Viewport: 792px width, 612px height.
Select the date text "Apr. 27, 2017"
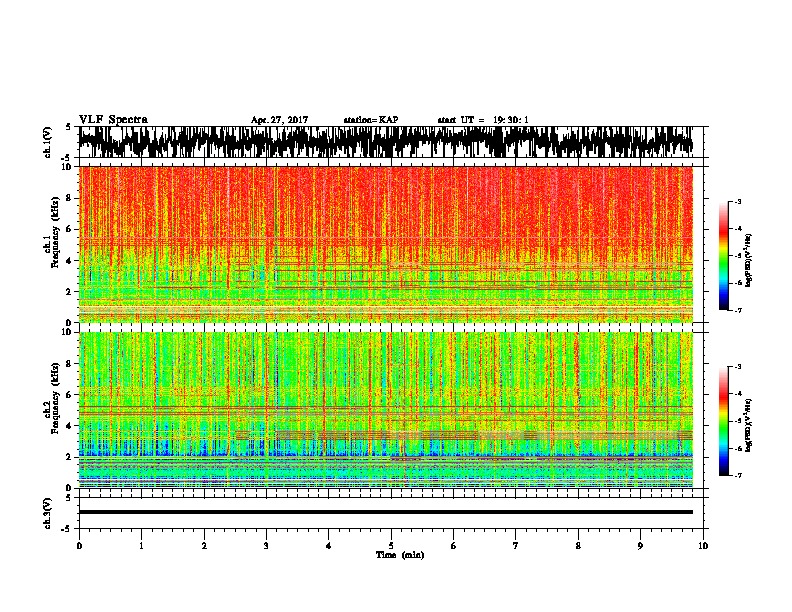[279, 120]
